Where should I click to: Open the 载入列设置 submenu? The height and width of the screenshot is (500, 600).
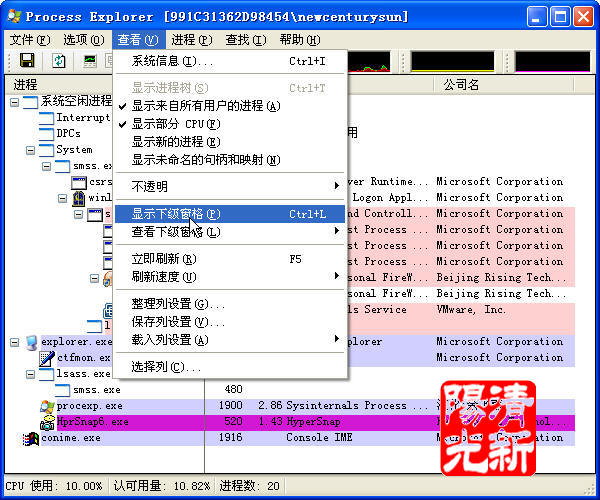click(x=231, y=340)
